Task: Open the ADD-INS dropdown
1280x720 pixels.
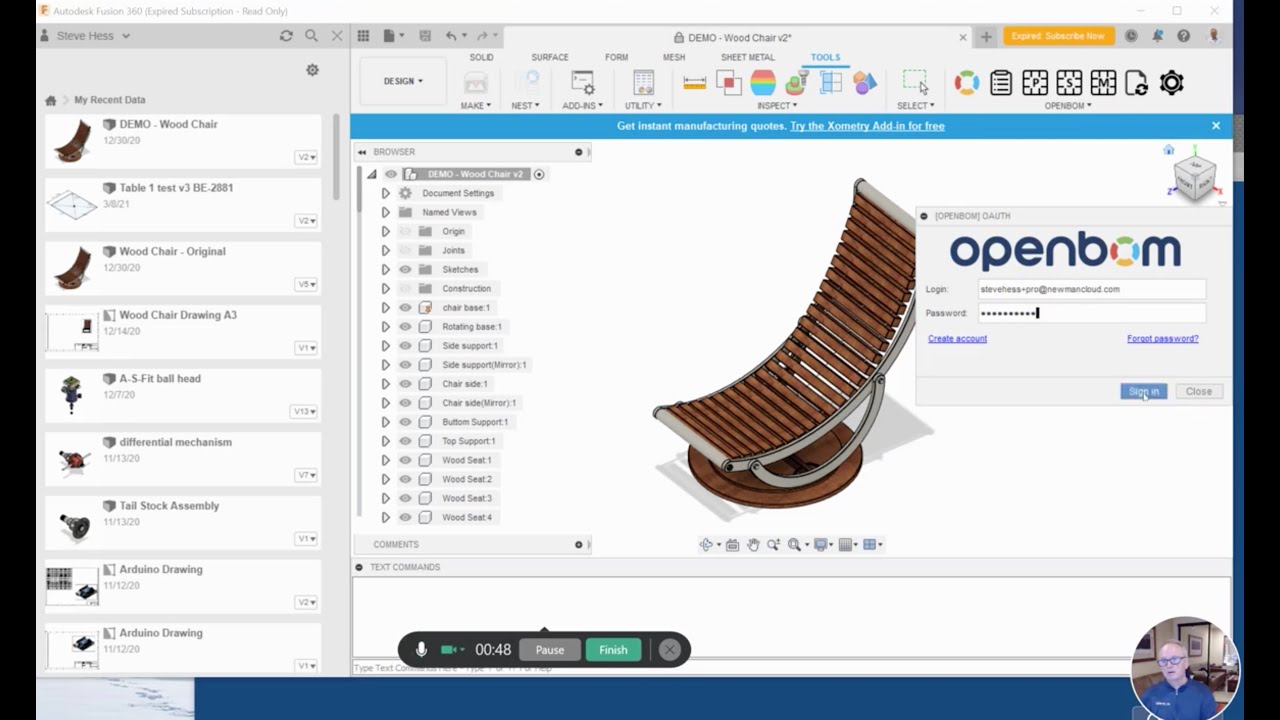Action: [582, 105]
